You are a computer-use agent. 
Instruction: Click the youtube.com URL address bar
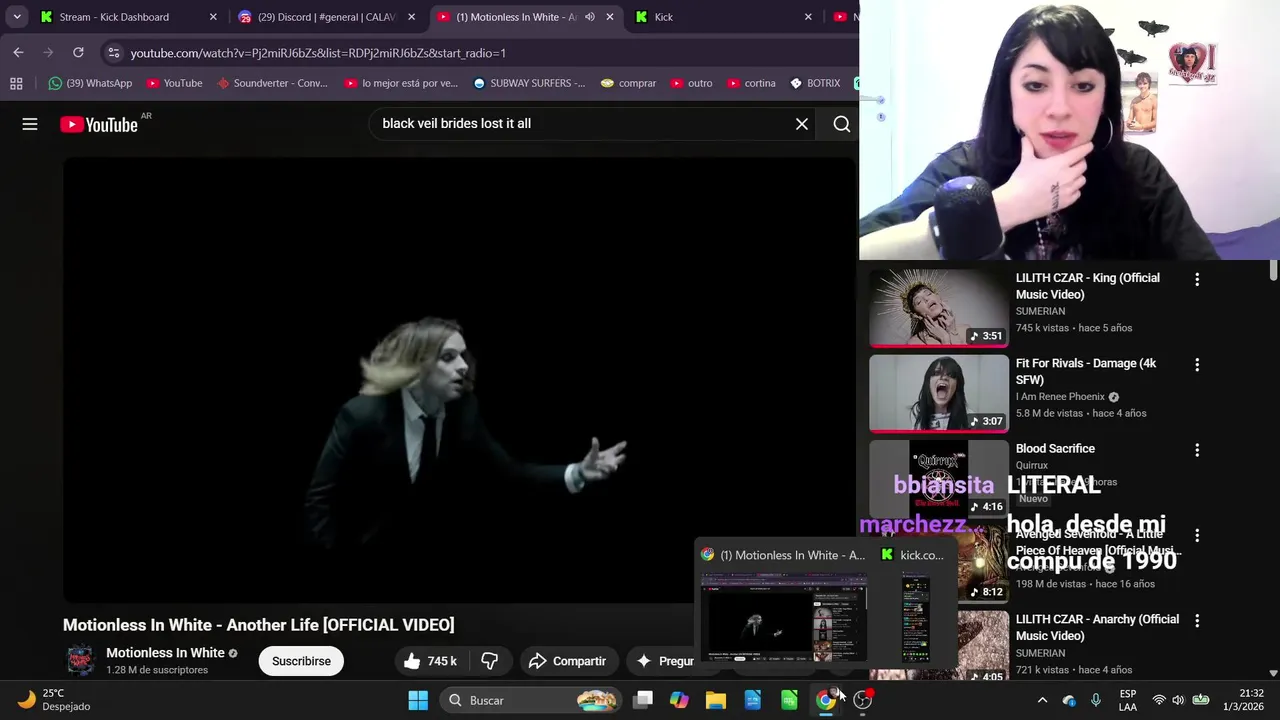tap(480, 53)
